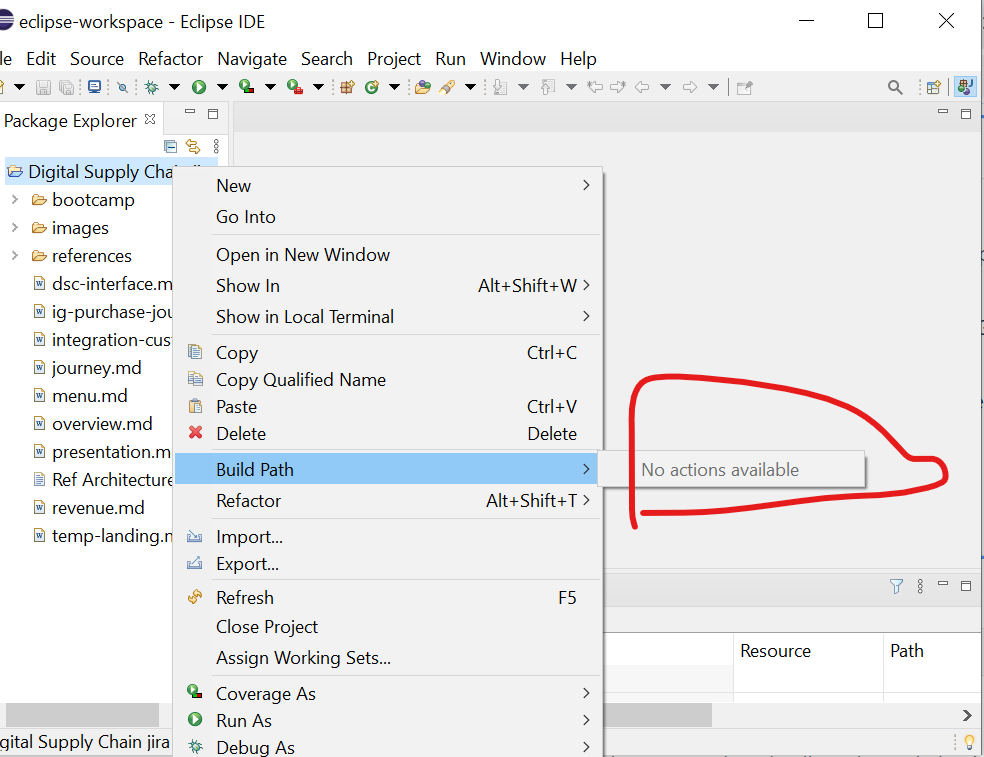Click the Skip All Breakpoints icon
The image size is (984, 757).
(x=122, y=87)
